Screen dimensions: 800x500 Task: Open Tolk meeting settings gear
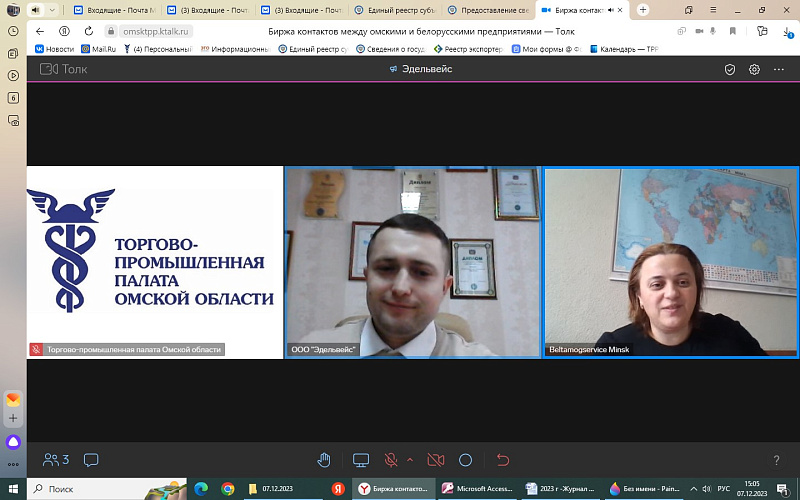pos(754,69)
